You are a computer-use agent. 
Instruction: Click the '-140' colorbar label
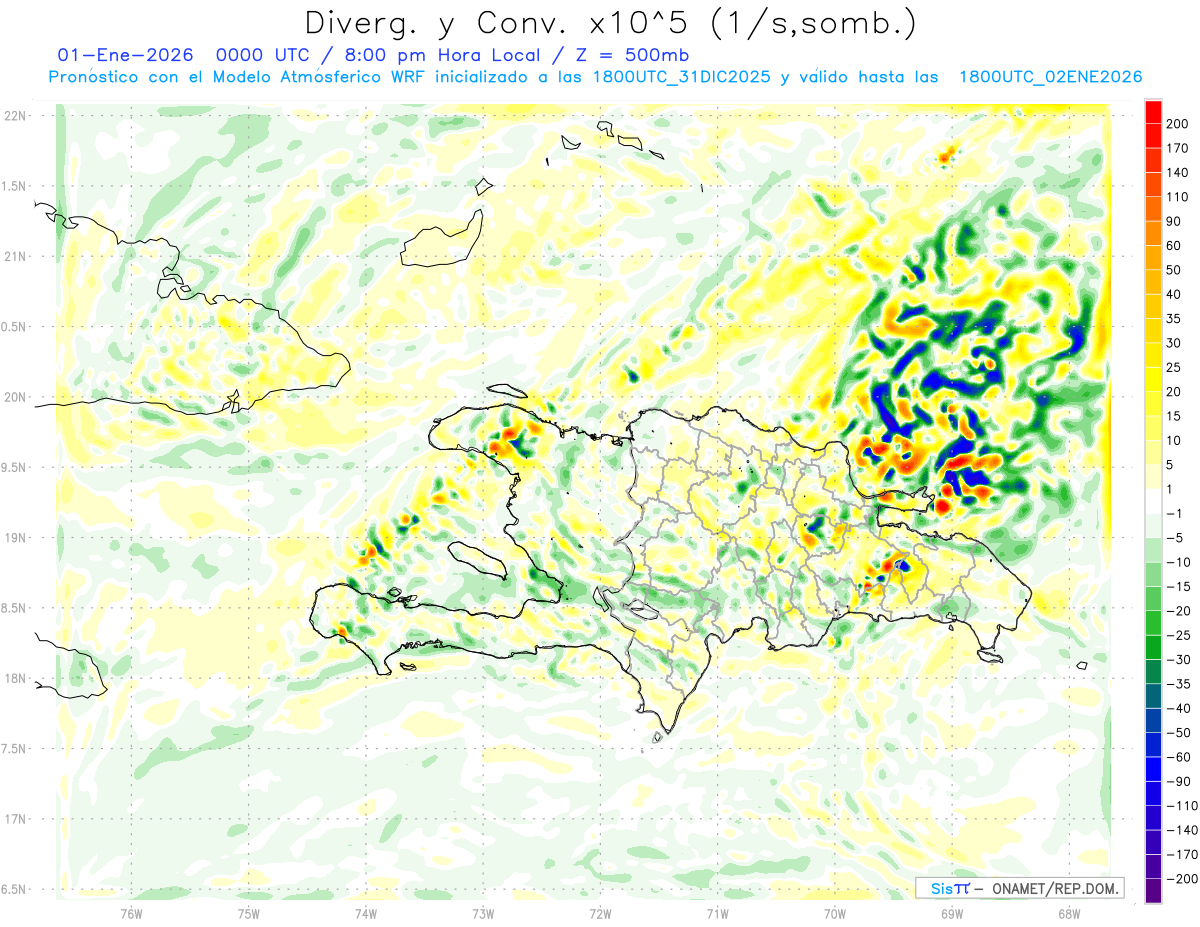[1182, 830]
